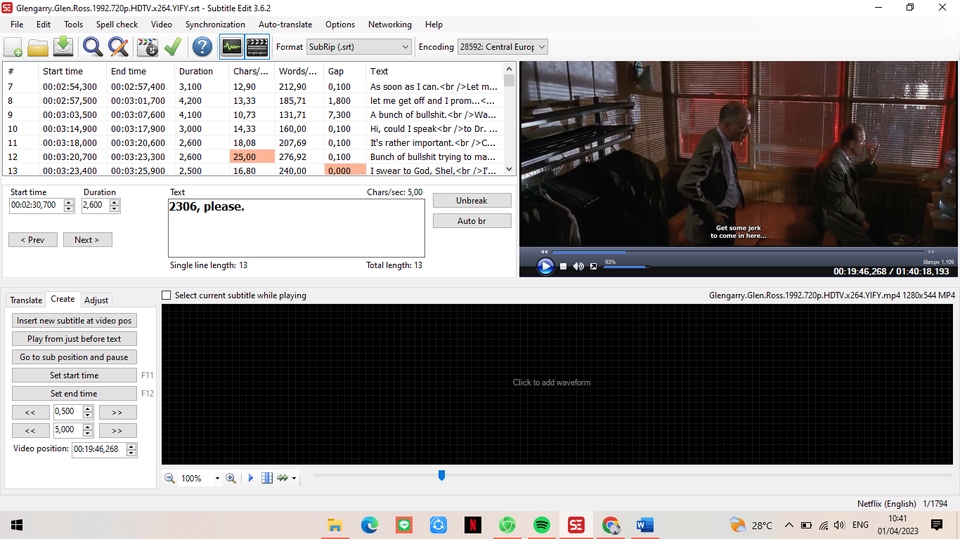Stop the video playback

click(x=563, y=266)
